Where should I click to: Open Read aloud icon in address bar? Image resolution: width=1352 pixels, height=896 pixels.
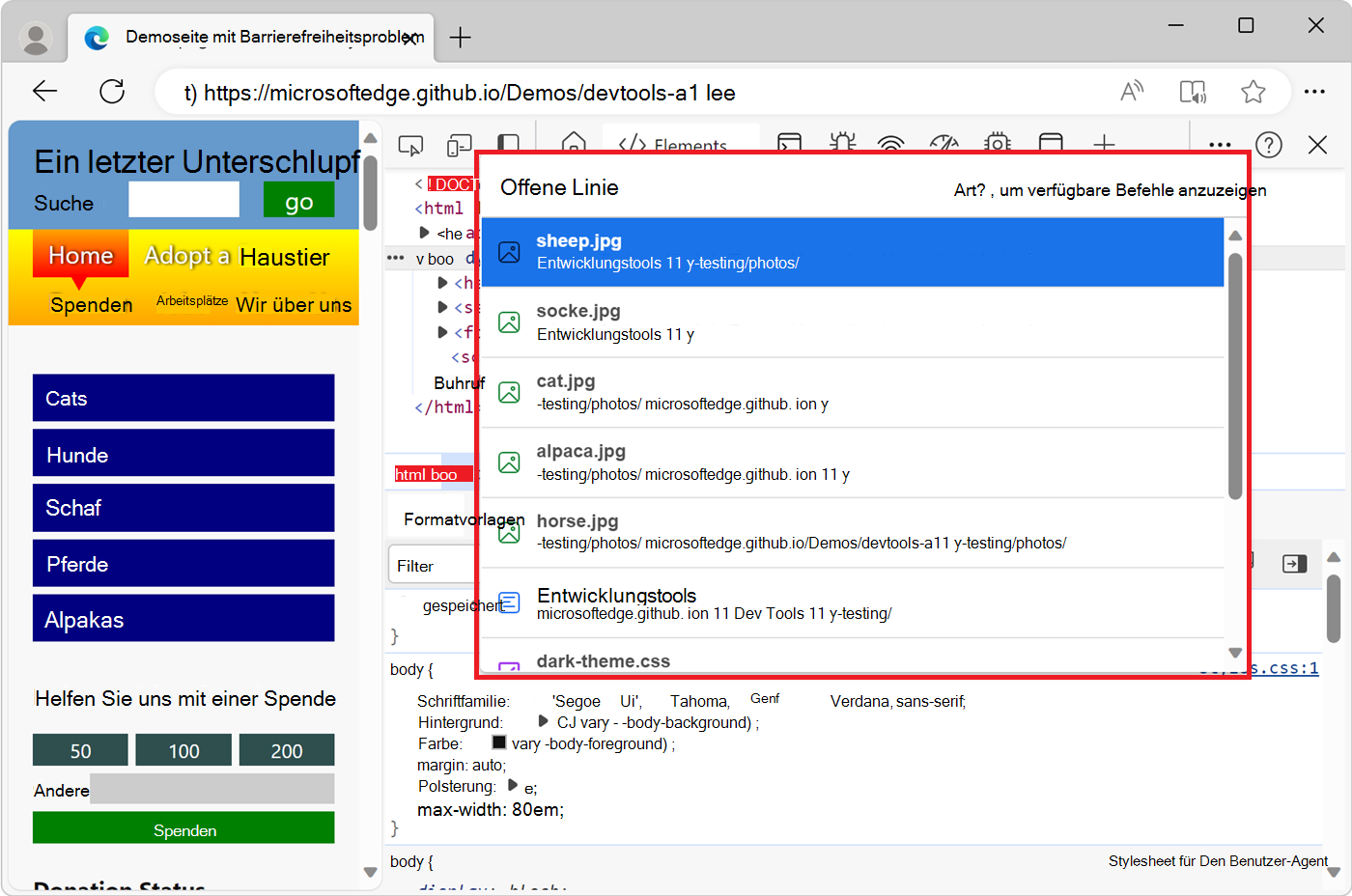click(x=1132, y=92)
